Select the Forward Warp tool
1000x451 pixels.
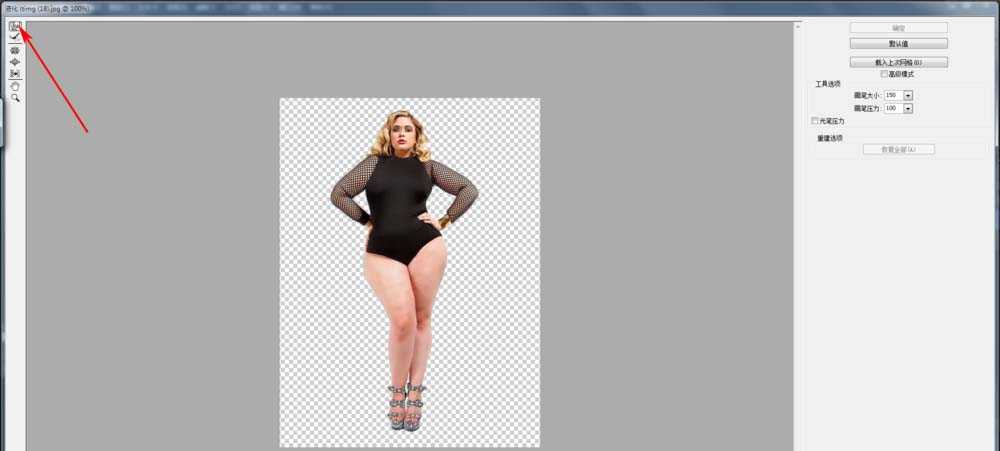15,26
